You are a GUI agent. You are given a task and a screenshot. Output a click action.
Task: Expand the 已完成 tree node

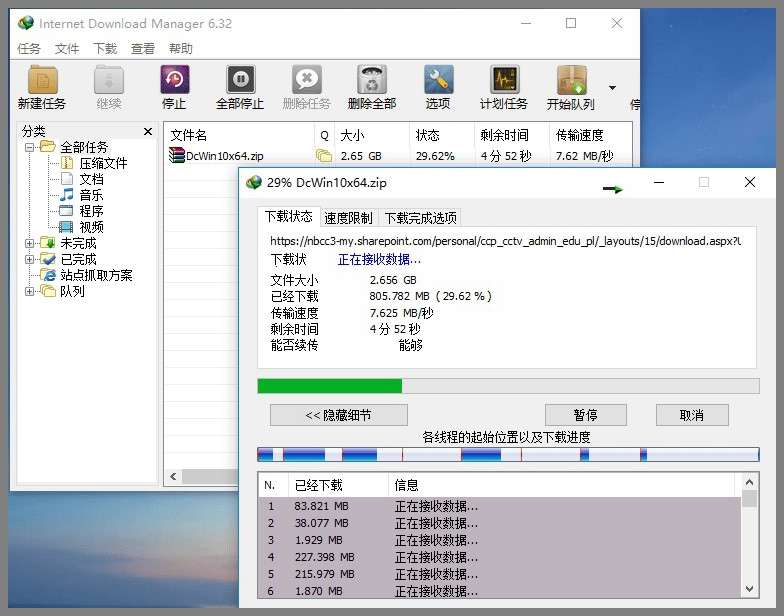(30, 260)
